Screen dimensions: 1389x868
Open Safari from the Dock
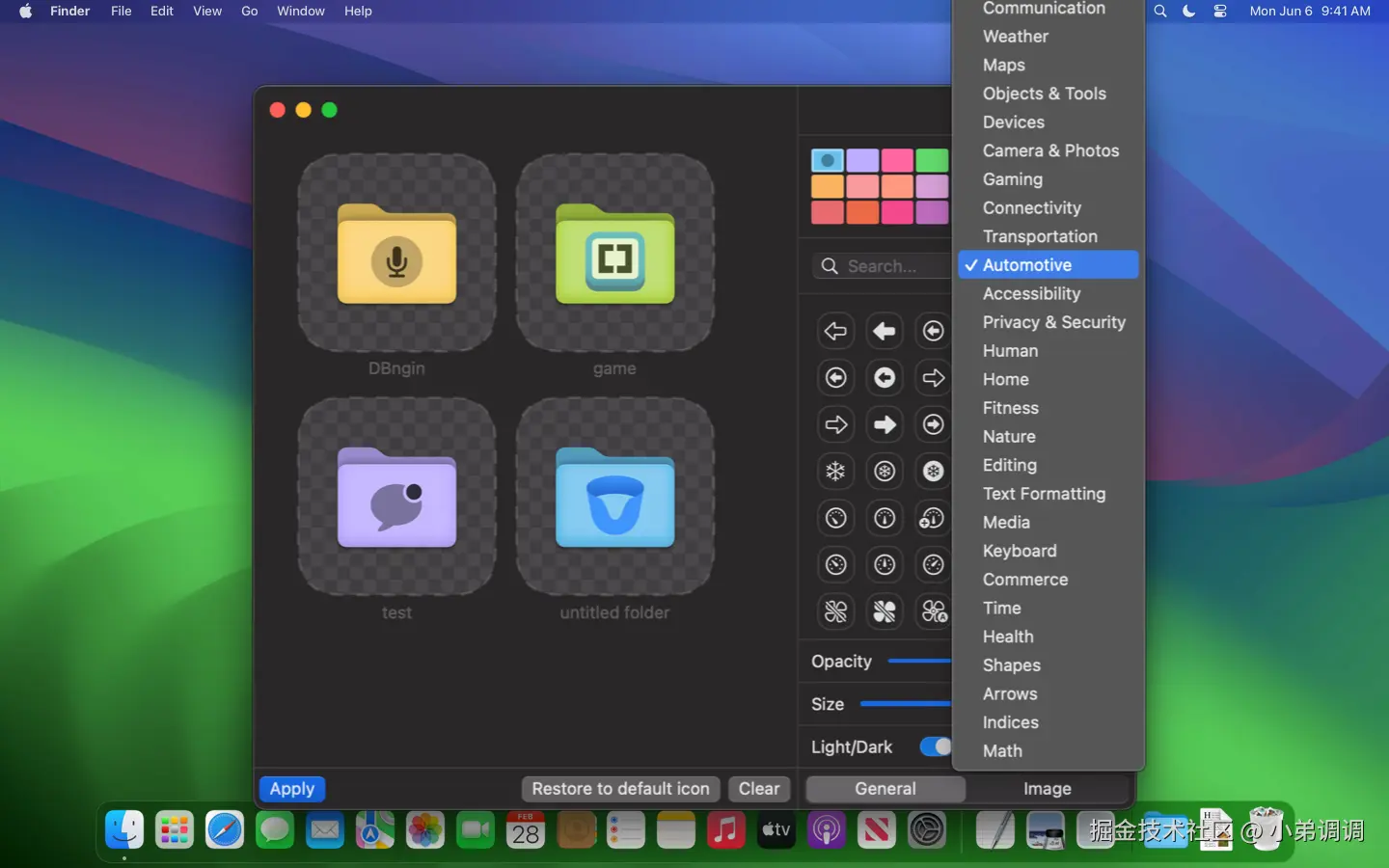(225, 830)
